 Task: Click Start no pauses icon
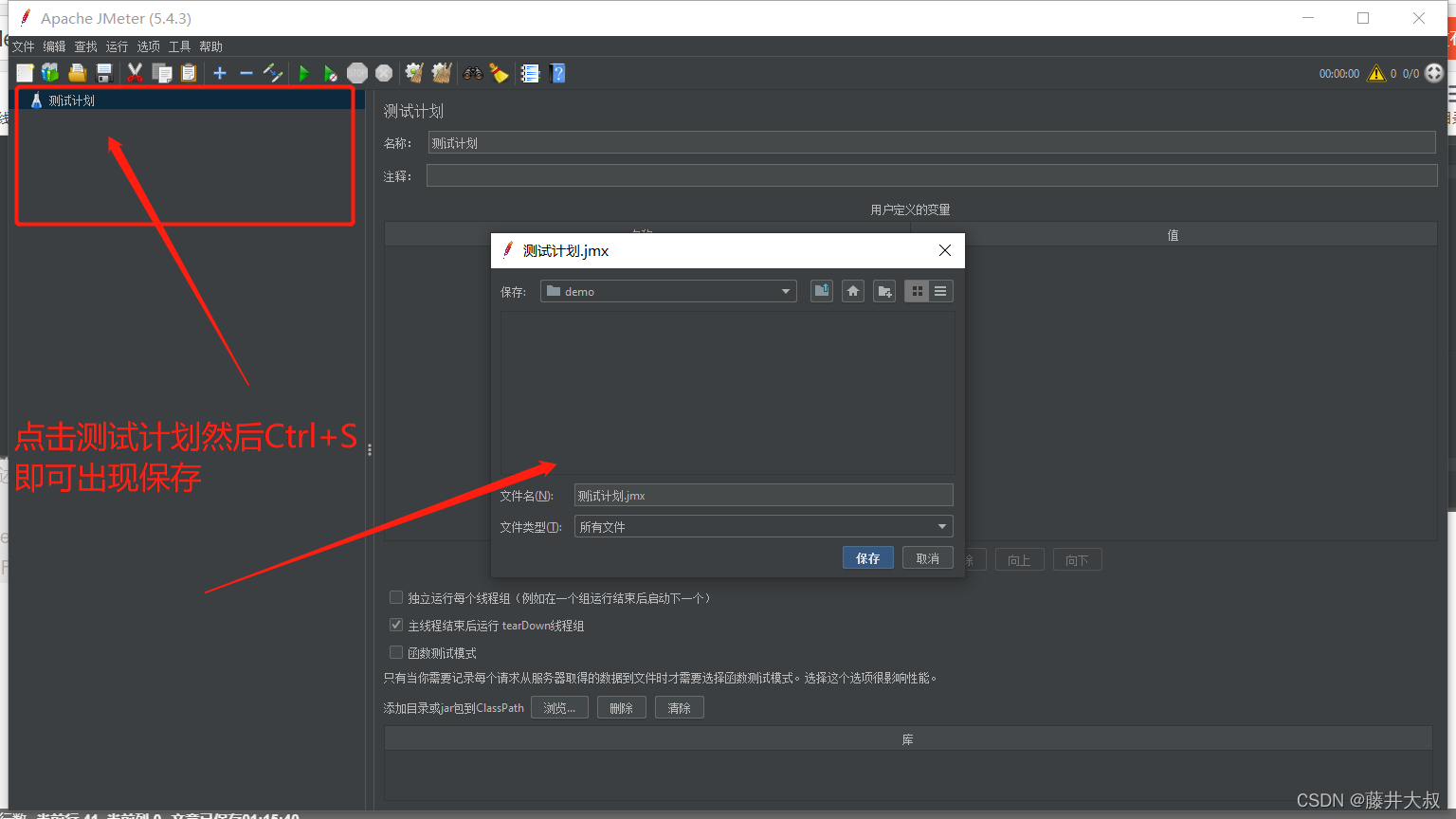point(330,73)
